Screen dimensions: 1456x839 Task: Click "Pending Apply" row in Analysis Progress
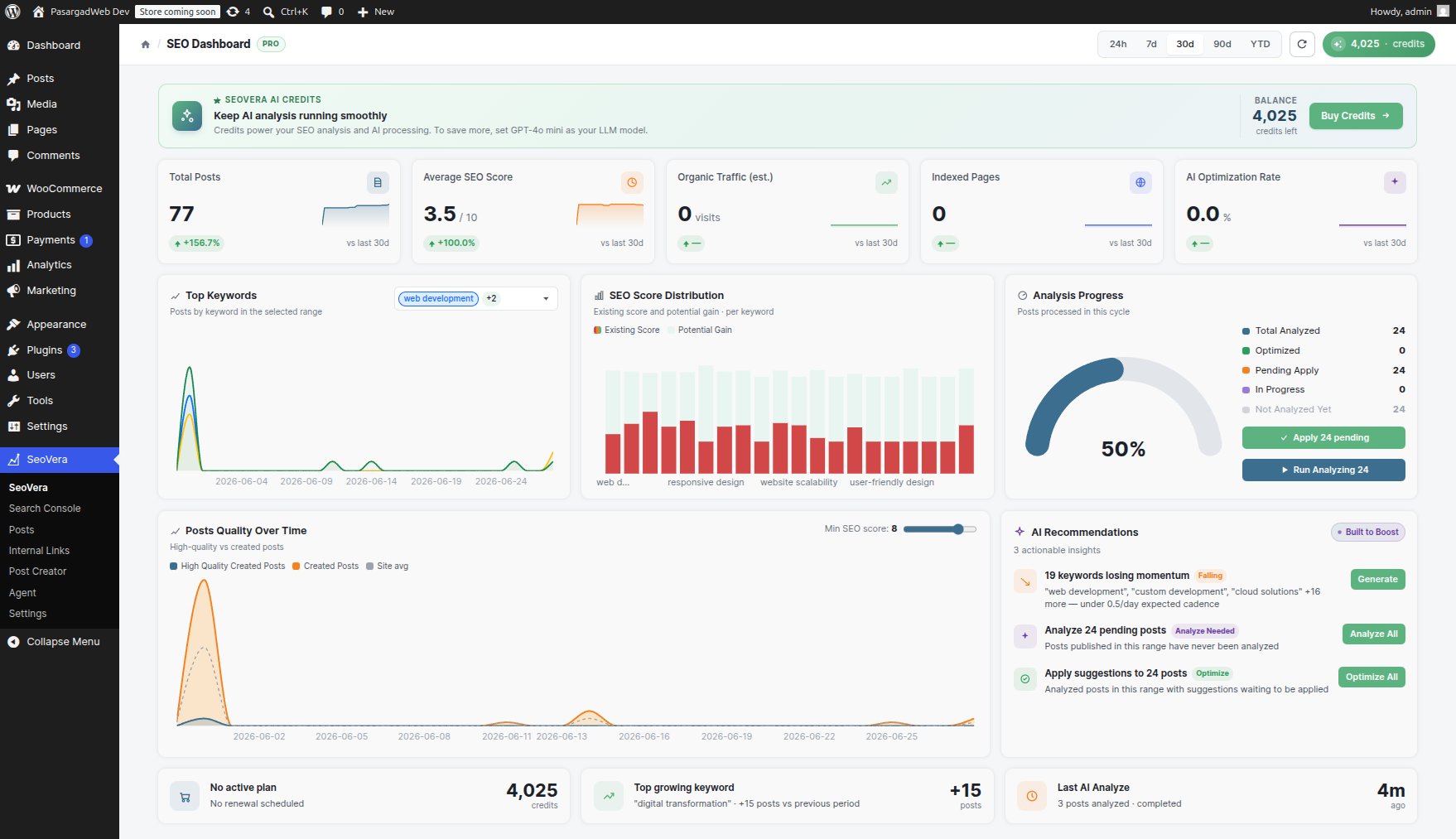[x=1323, y=370]
